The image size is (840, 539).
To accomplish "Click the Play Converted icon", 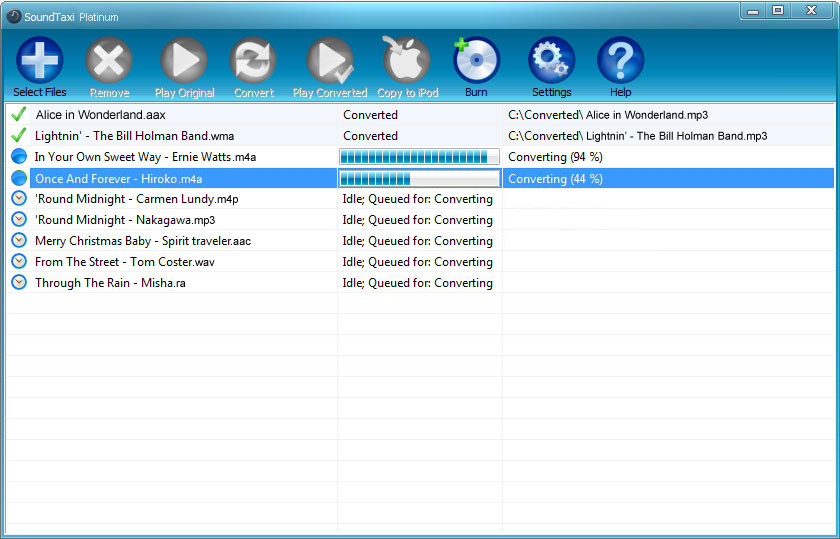I will [330, 59].
